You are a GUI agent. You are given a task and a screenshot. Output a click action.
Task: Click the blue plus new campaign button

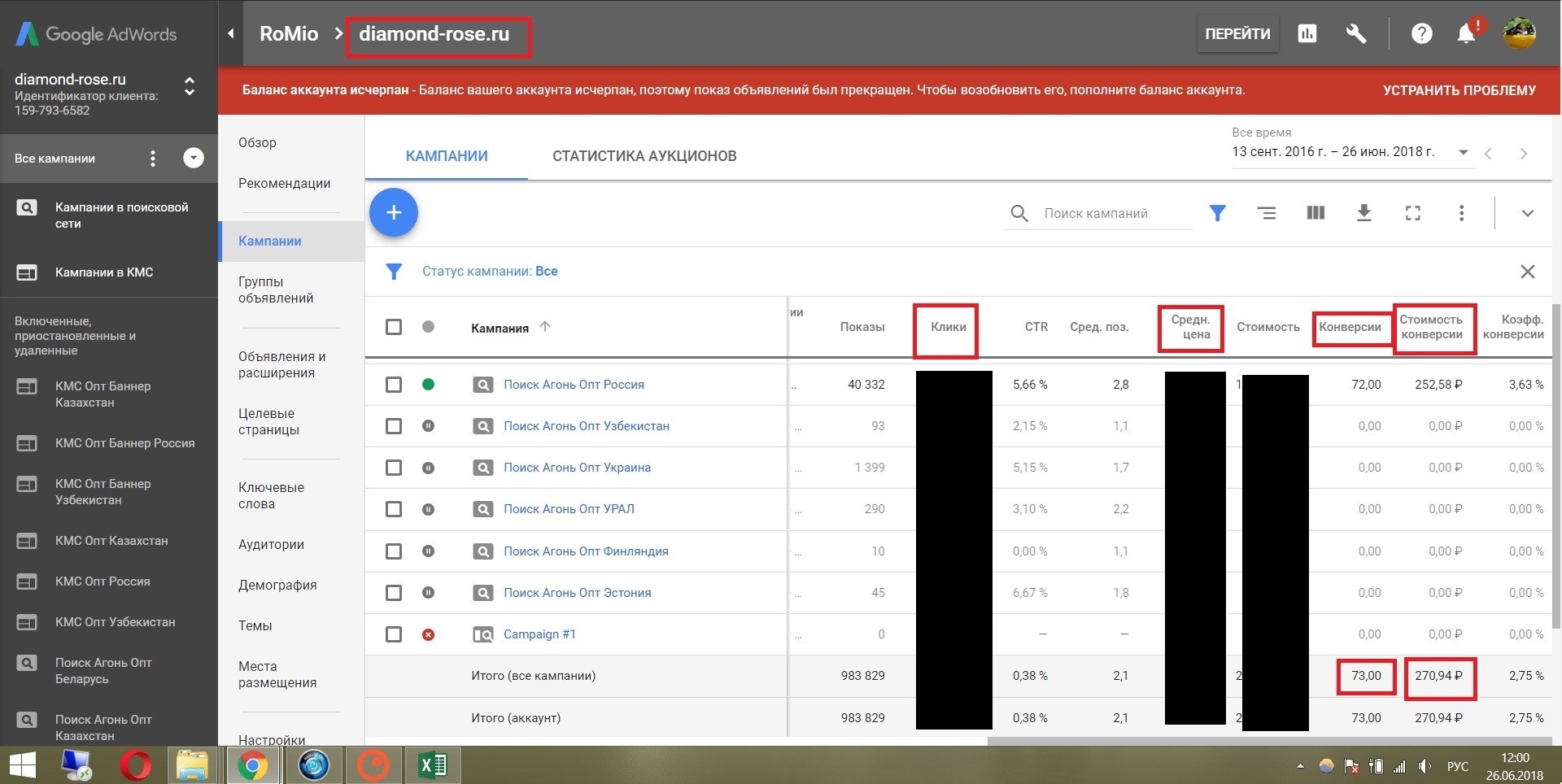394,212
